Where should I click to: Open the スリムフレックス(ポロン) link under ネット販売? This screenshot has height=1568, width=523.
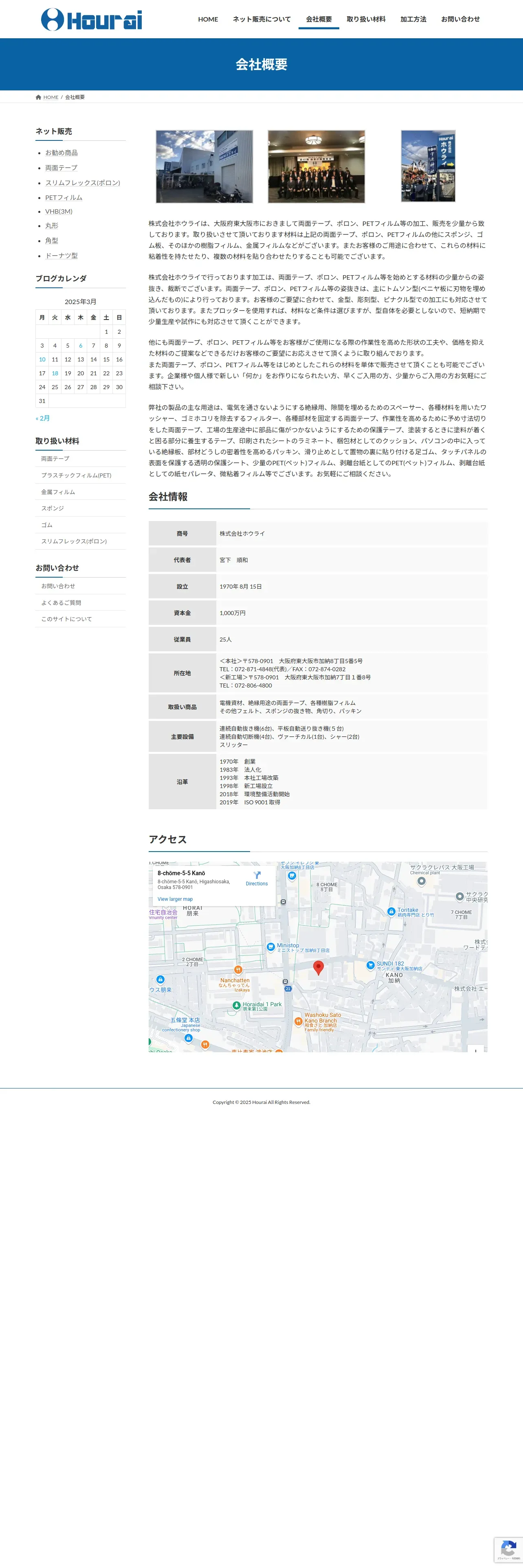(83, 183)
